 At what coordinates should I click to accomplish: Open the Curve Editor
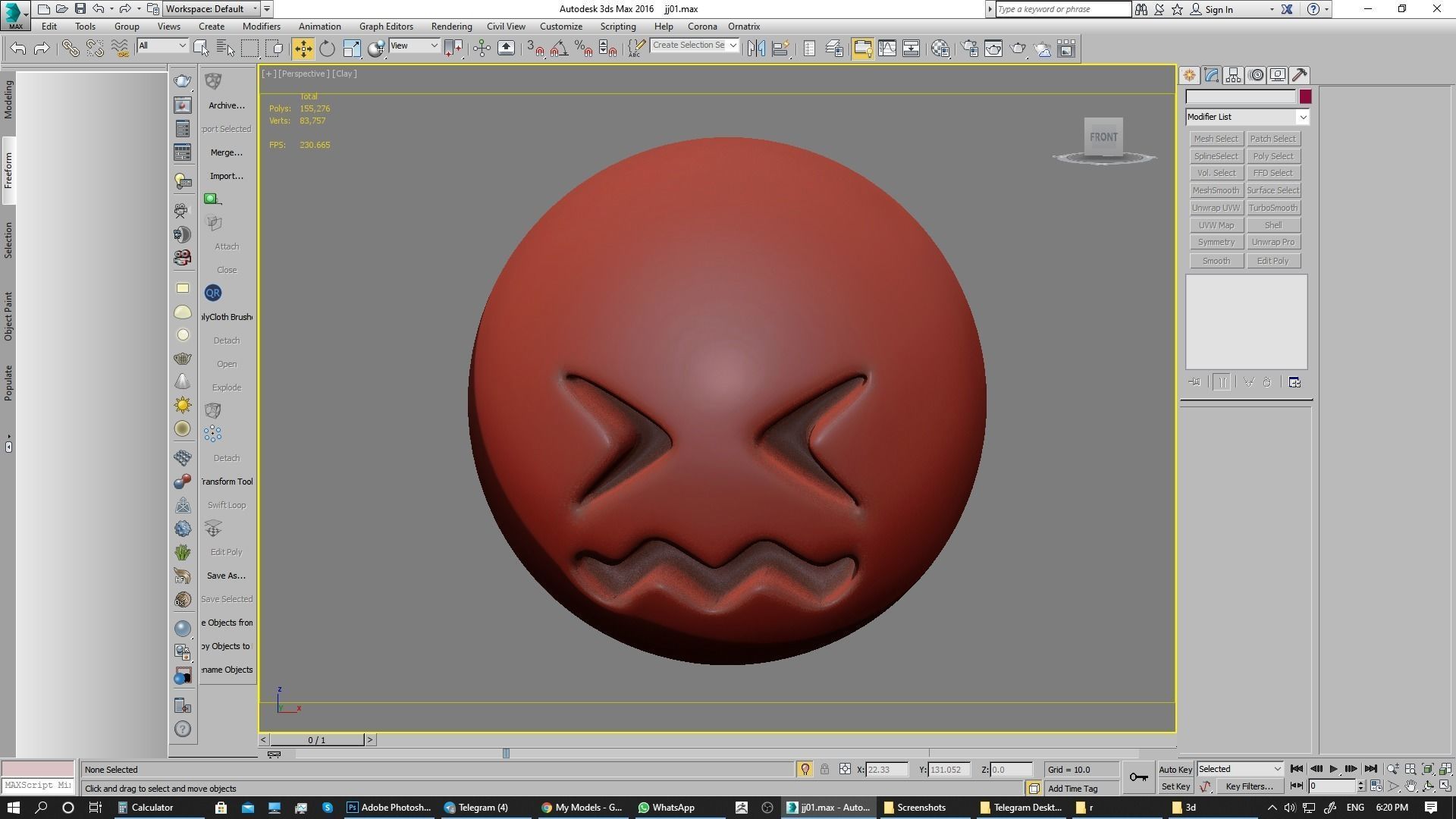pyautogui.click(x=886, y=49)
